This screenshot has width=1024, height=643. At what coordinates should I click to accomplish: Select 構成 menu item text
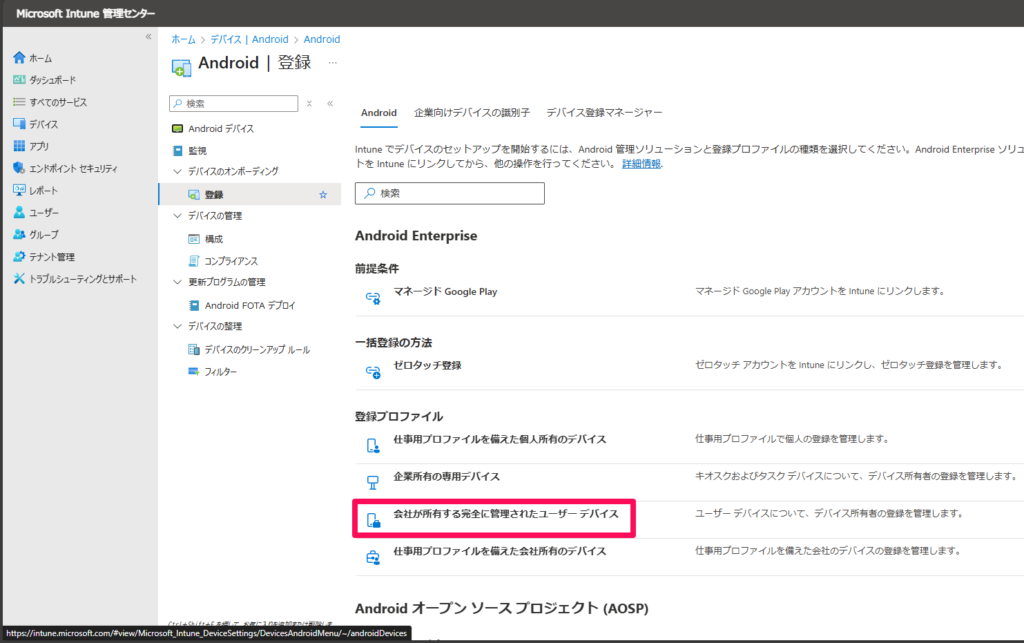point(214,239)
